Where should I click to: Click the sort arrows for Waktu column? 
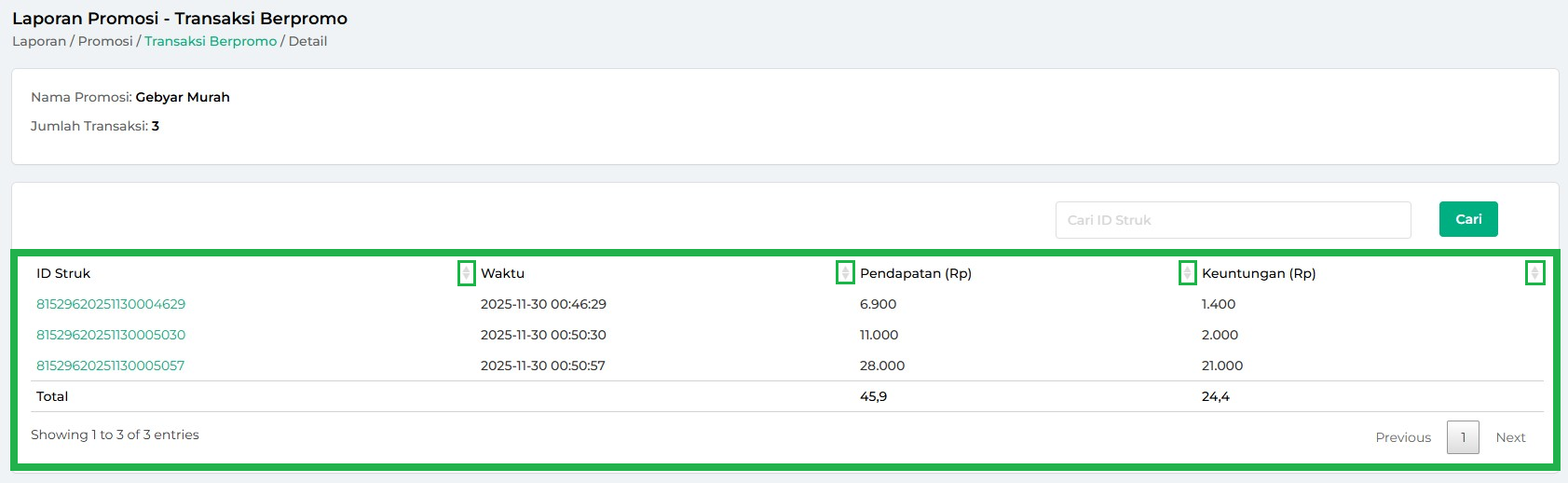click(845, 273)
